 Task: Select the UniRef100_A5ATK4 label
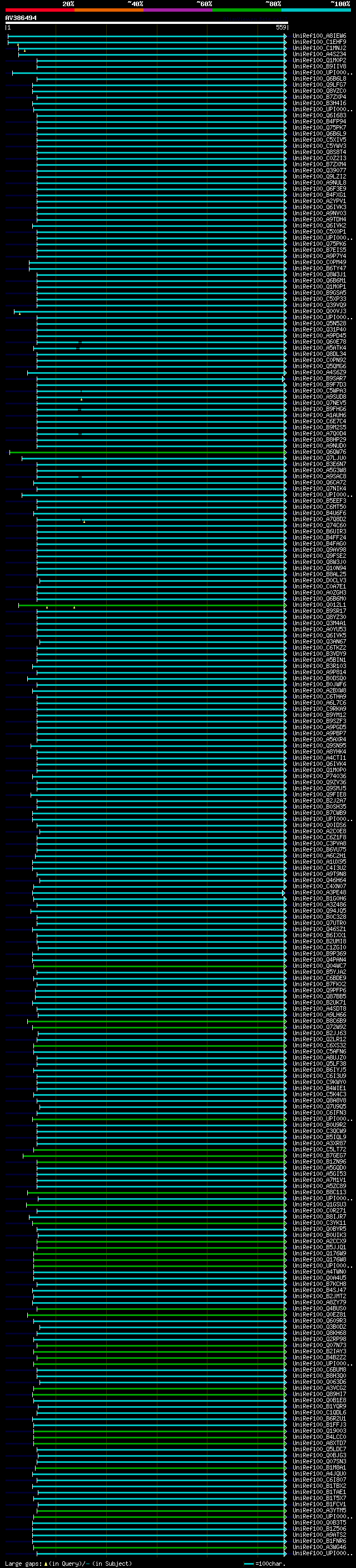pos(319,348)
